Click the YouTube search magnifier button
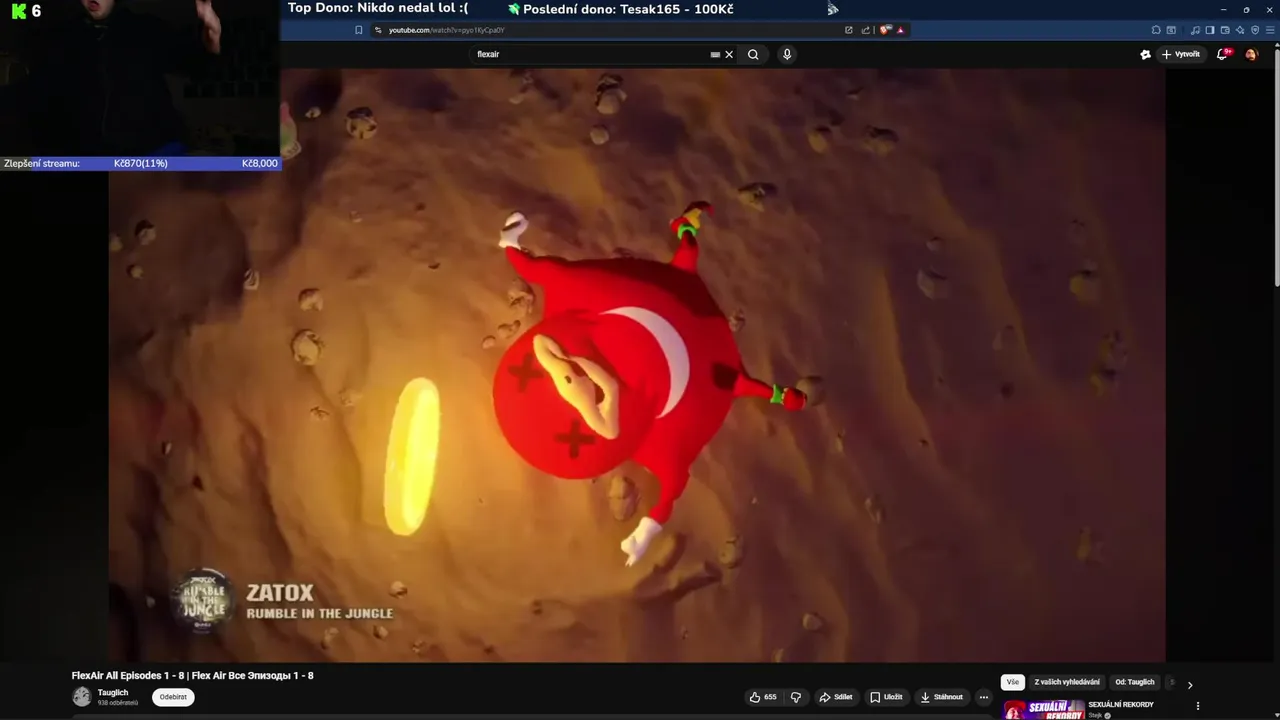1280x720 pixels. click(x=753, y=55)
